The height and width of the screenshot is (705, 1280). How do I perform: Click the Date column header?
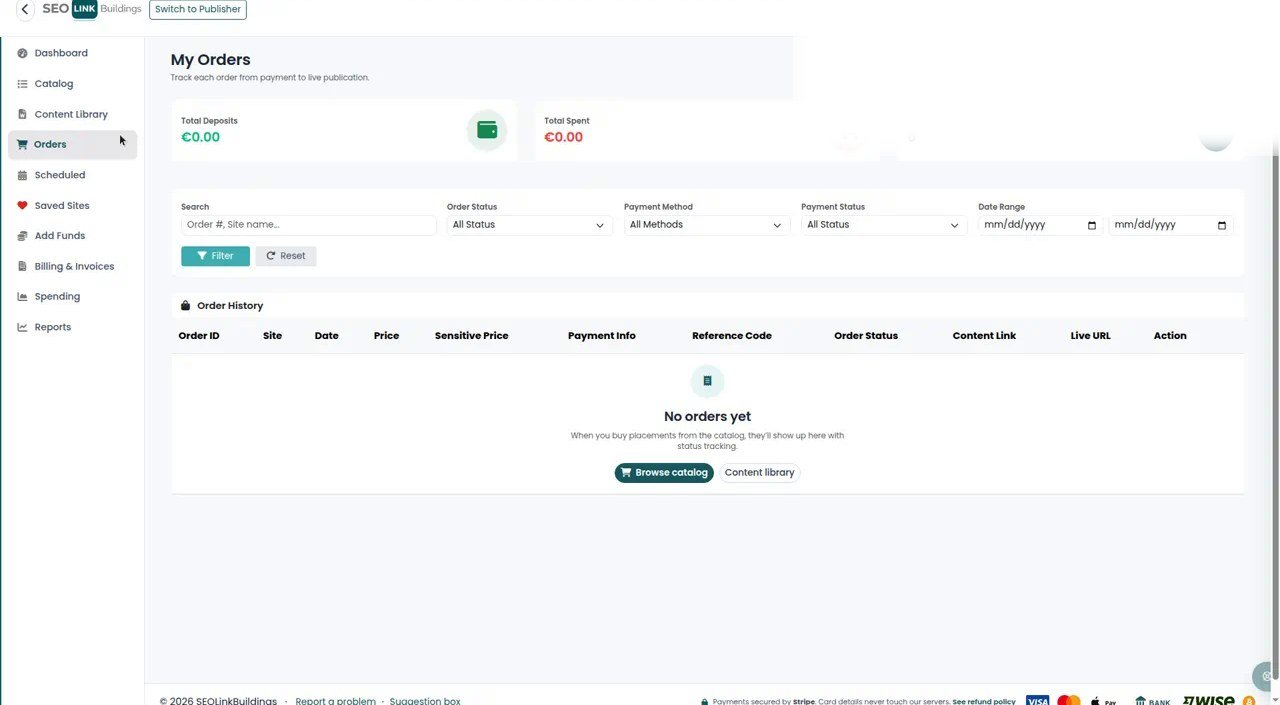coord(326,336)
